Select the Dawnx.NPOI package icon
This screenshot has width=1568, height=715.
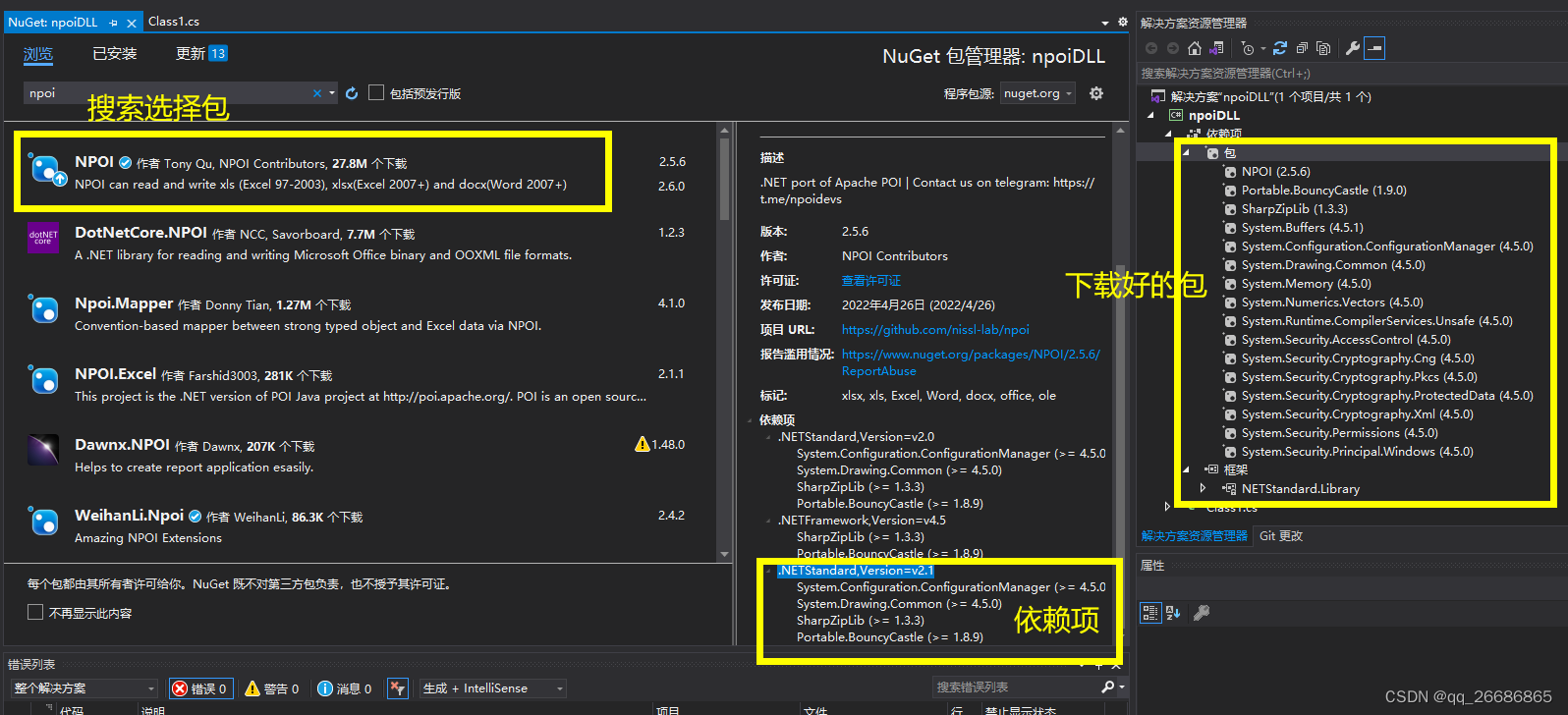[x=43, y=449]
